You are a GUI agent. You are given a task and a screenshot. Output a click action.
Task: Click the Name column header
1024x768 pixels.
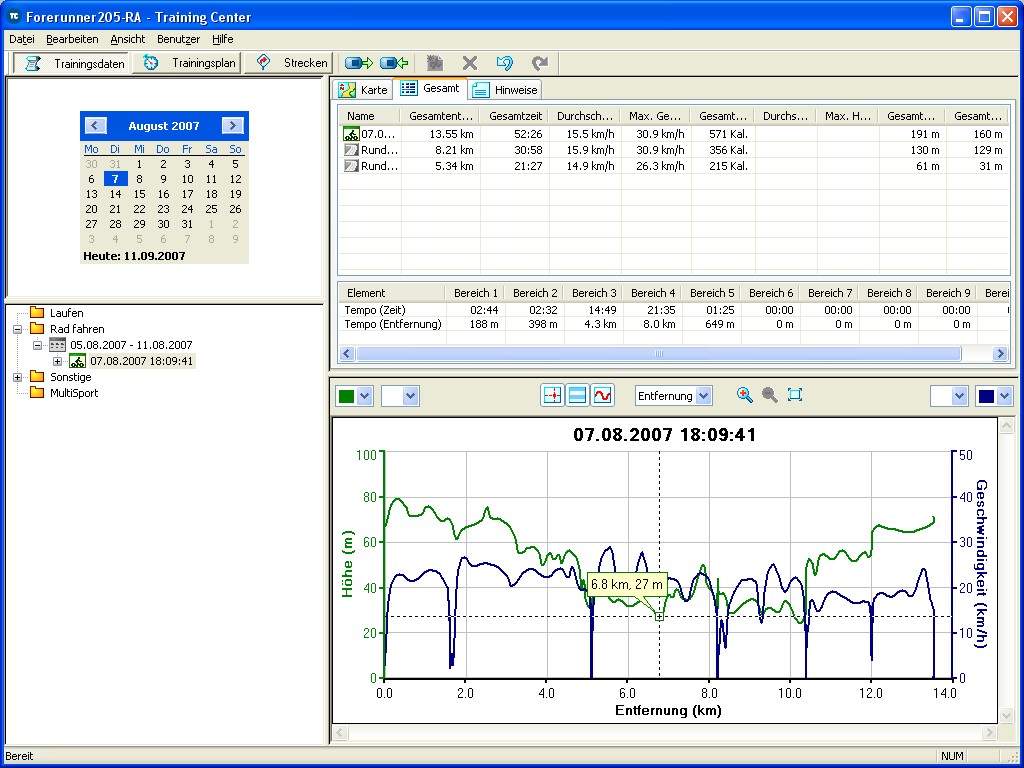[x=370, y=116]
